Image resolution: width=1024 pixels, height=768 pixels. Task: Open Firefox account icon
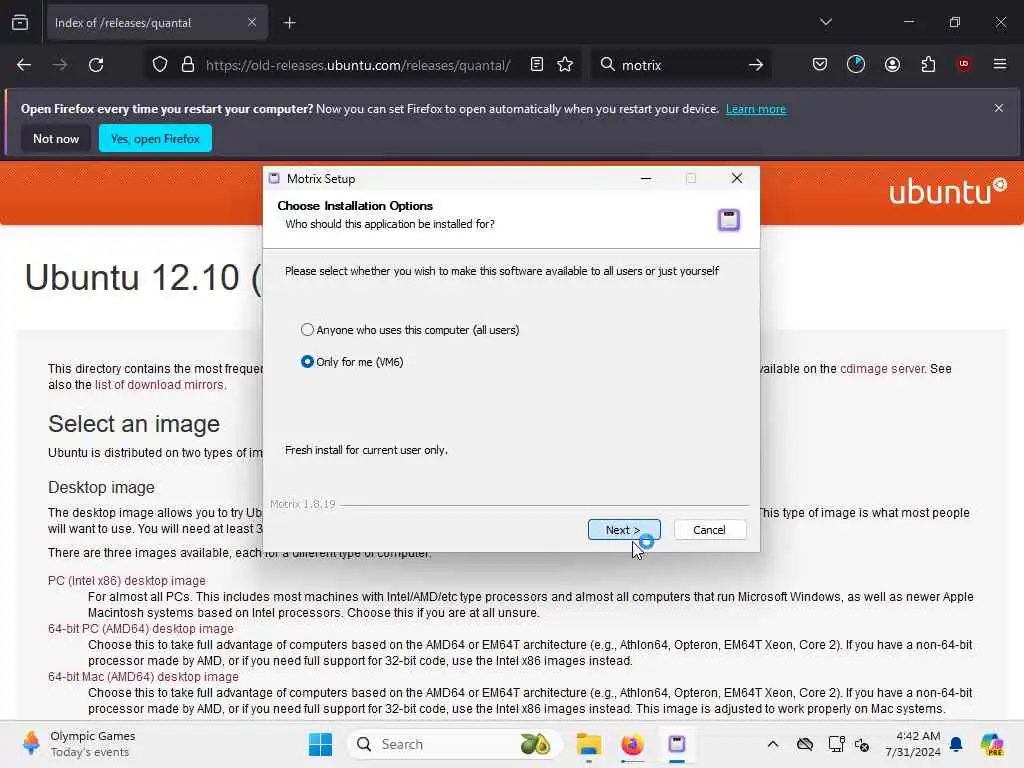tap(892, 64)
